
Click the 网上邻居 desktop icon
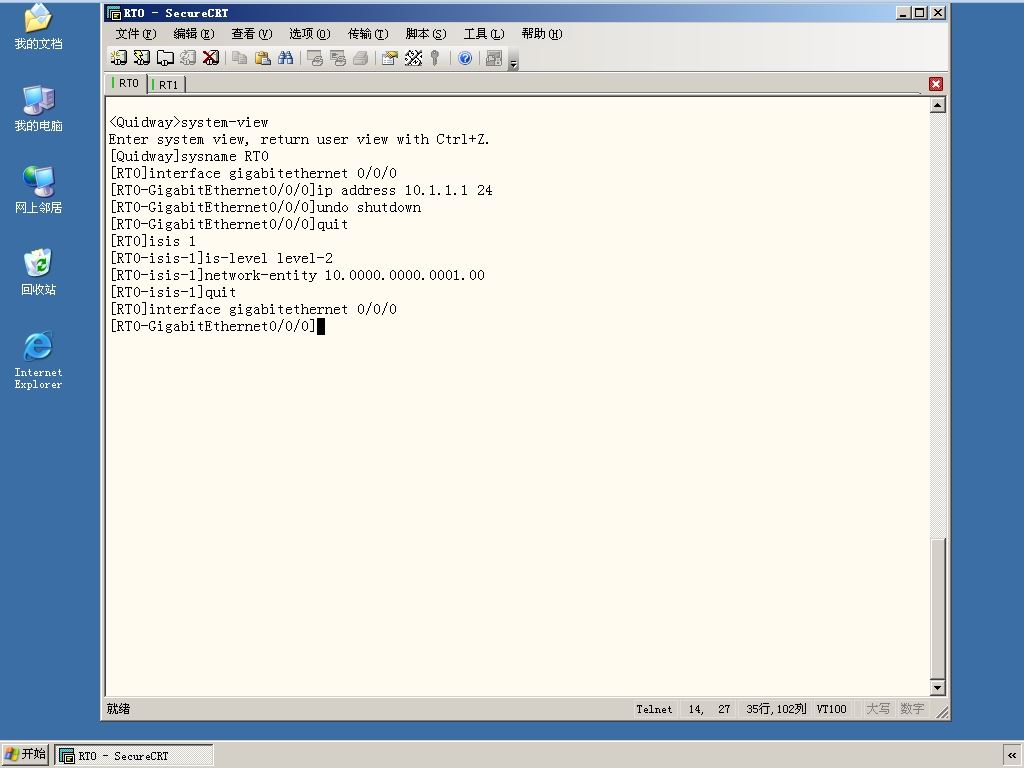click(x=39, y=191)
